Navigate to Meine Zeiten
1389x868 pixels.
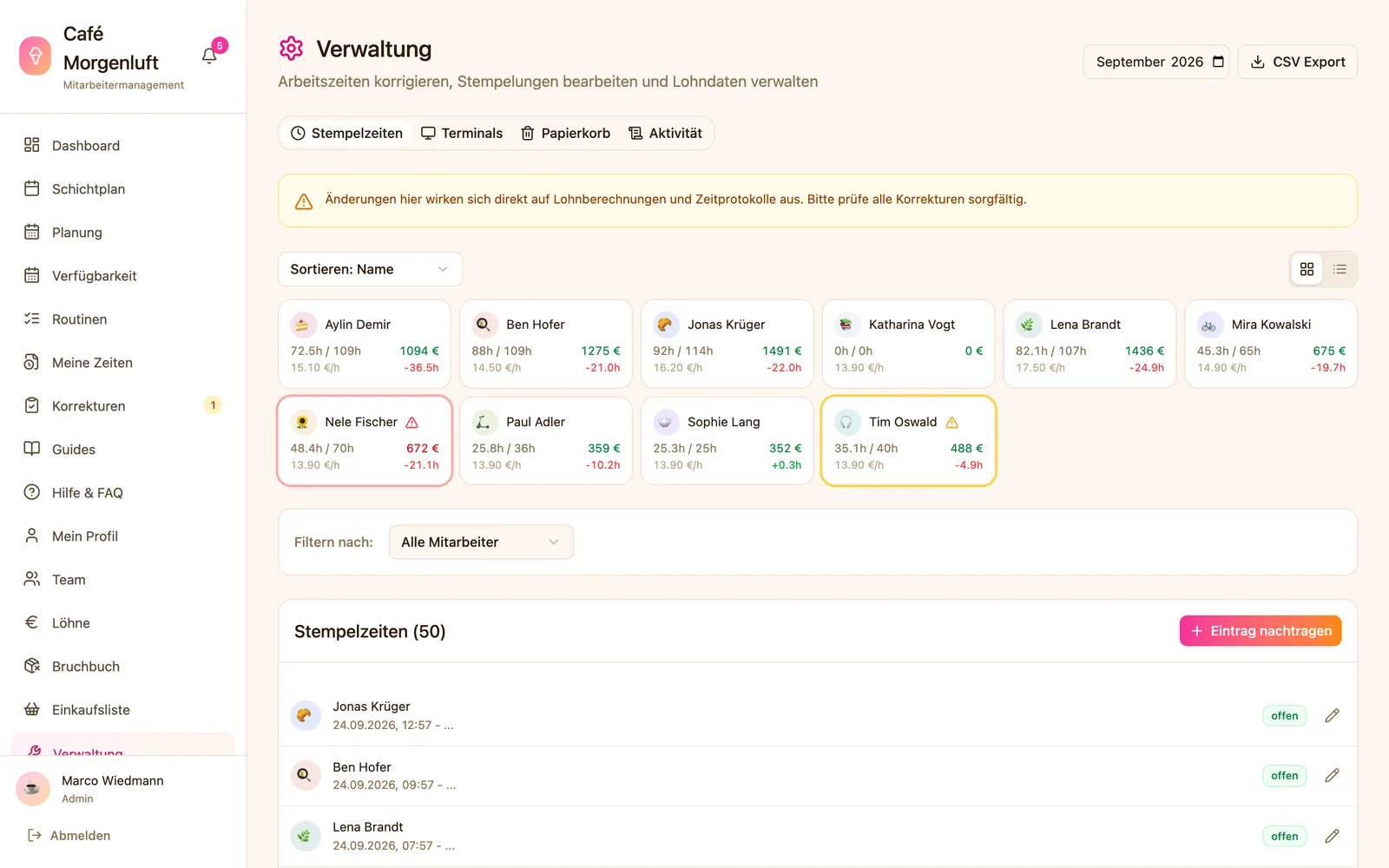point(122,362)
